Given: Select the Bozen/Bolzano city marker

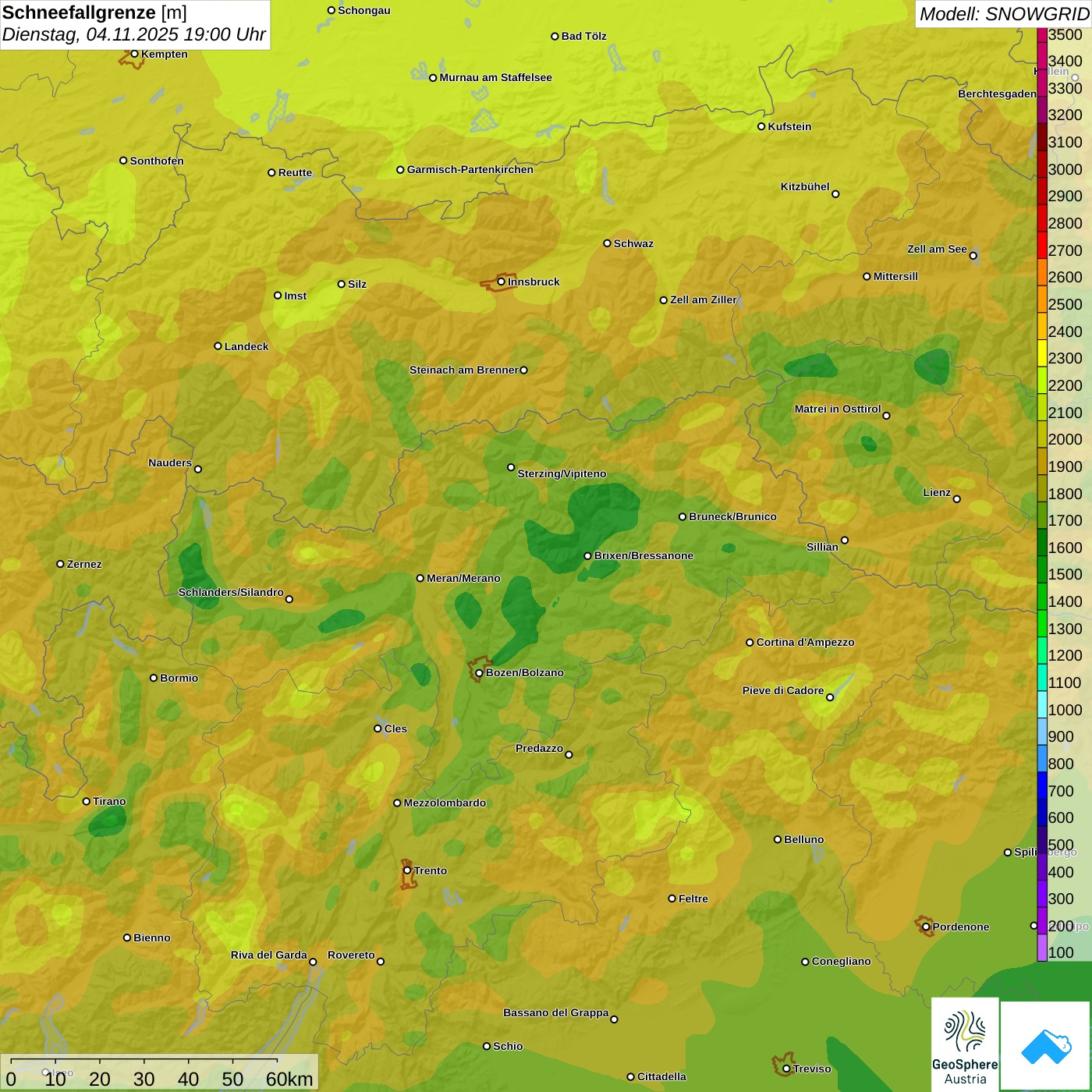Looking at the screenshot, I should [479, 672].
